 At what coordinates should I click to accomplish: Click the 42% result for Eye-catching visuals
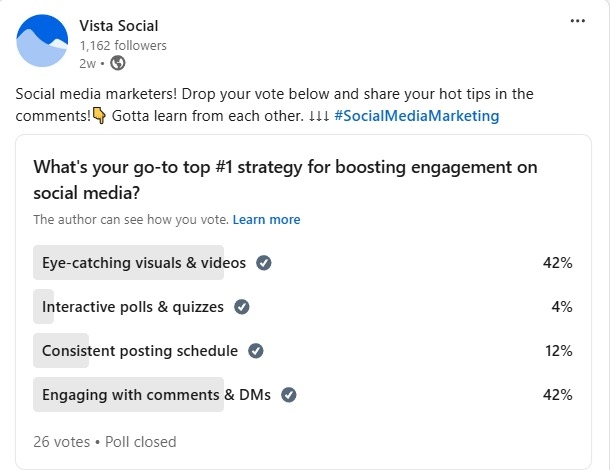pos(556,263)
